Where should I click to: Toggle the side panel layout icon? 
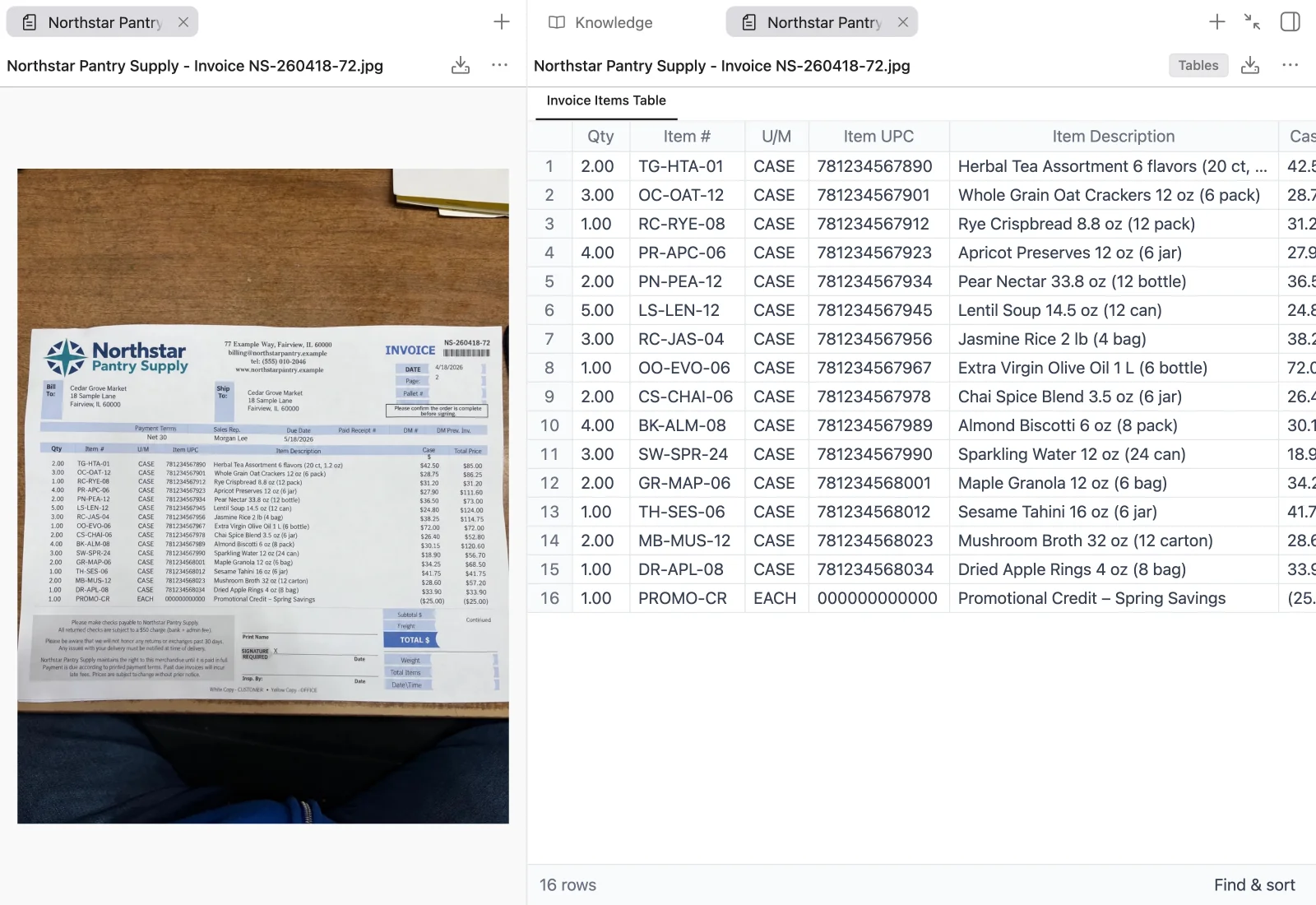1291,22
